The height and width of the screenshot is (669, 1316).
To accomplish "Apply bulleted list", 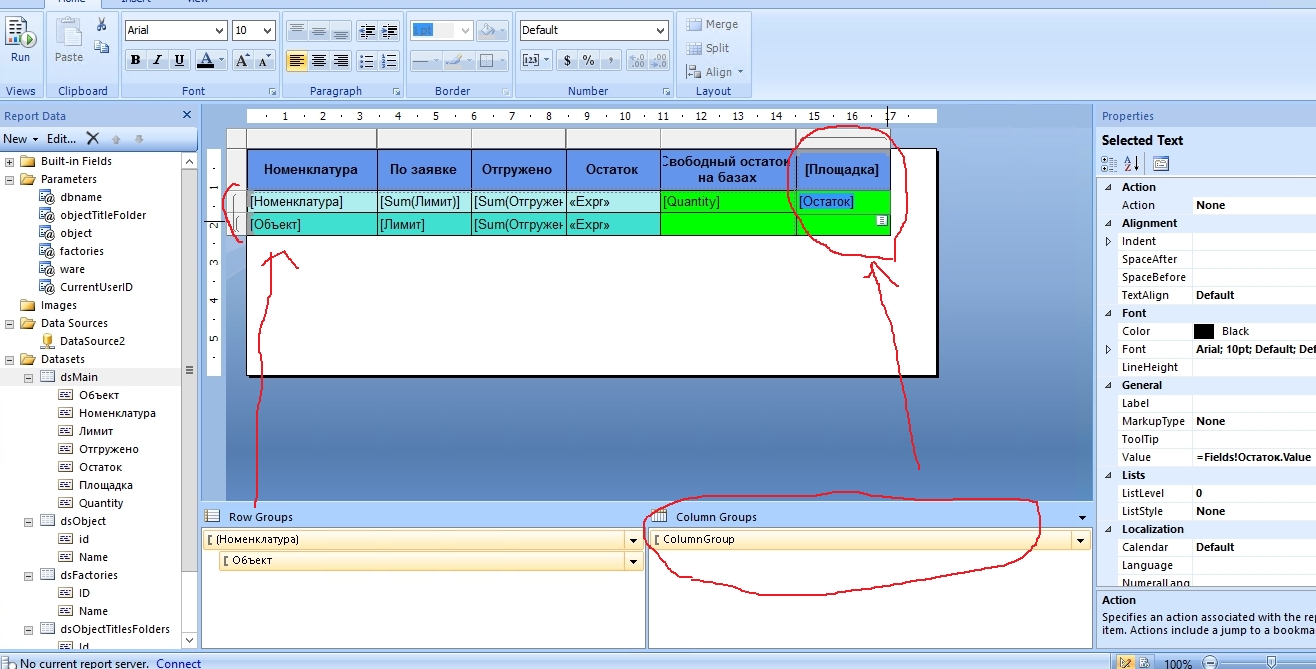I will 367,61.
